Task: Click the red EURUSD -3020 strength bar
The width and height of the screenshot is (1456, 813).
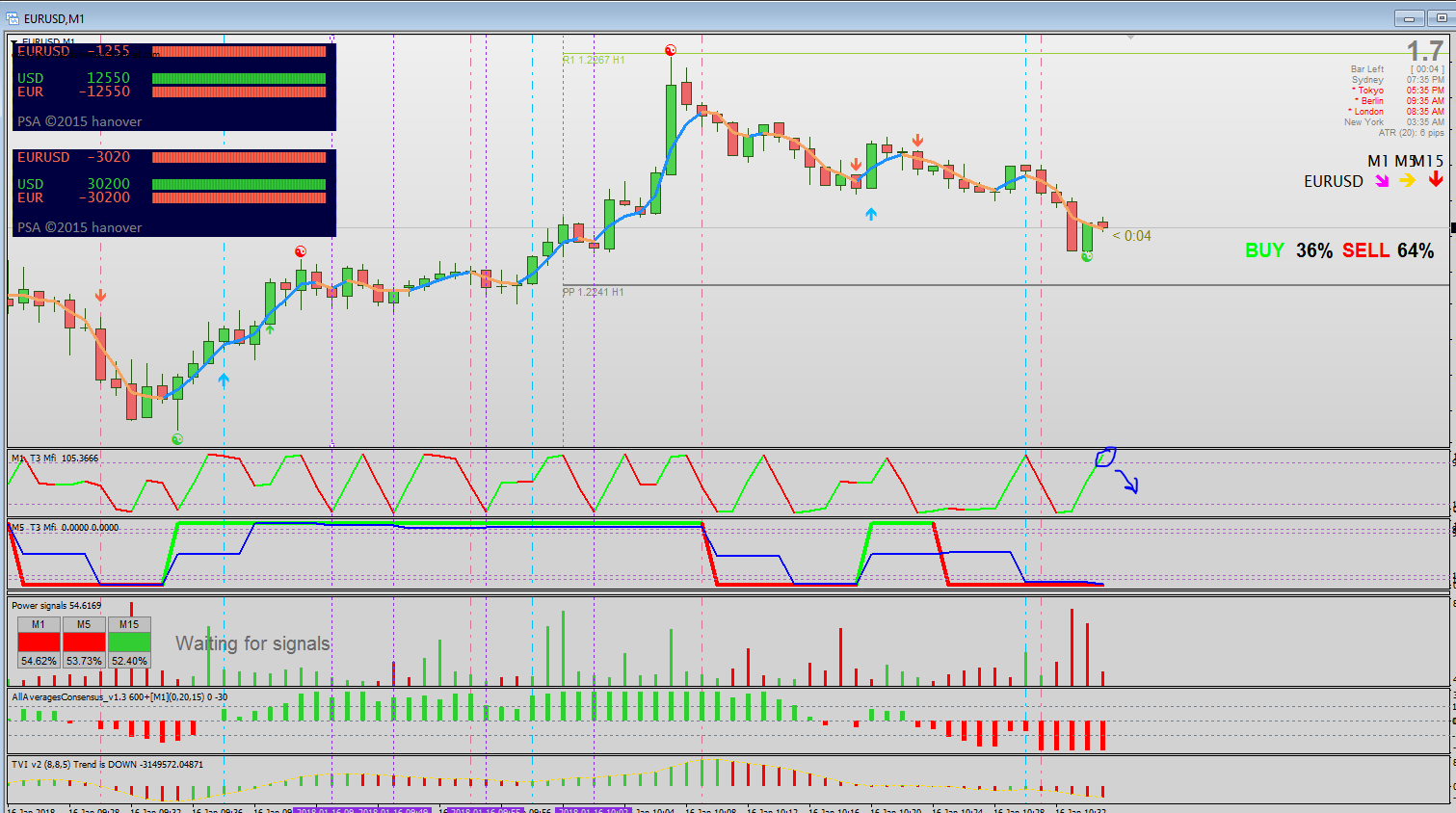Action: click(x=239, y=157)
